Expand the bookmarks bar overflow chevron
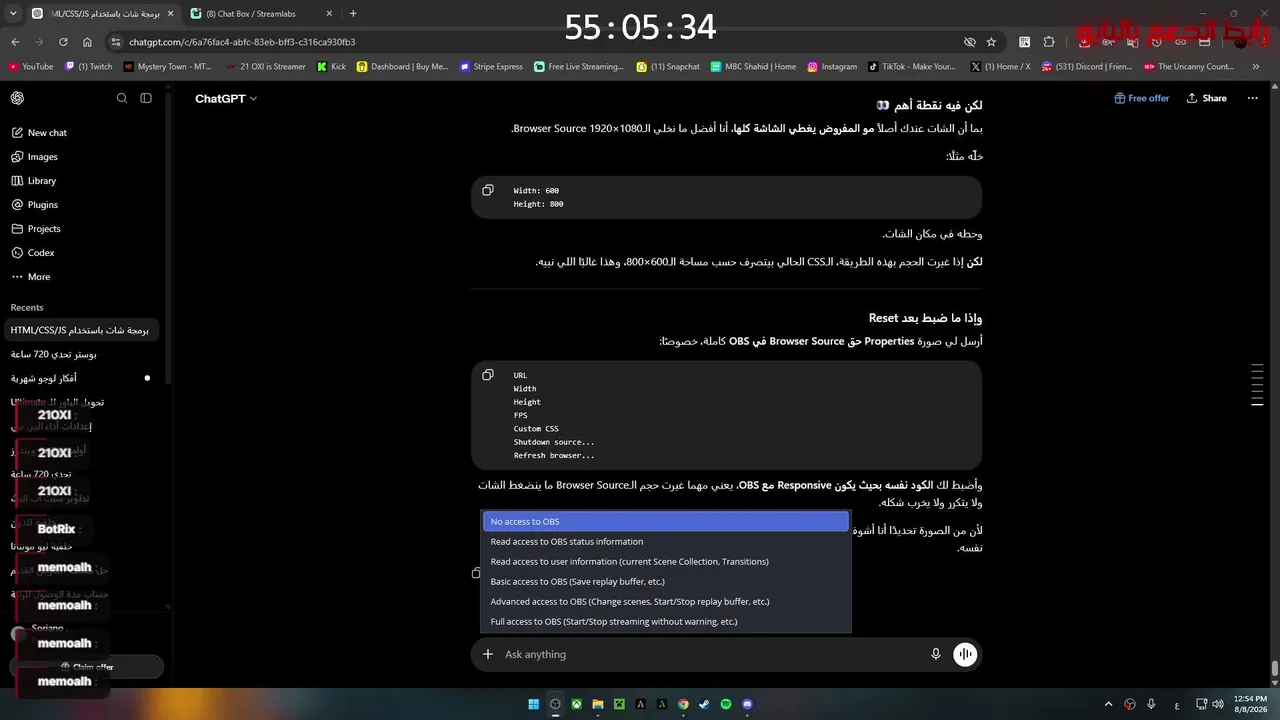Image resolution: width=1280 pixels, height=720 pixels. click(x=1257, y=67)
